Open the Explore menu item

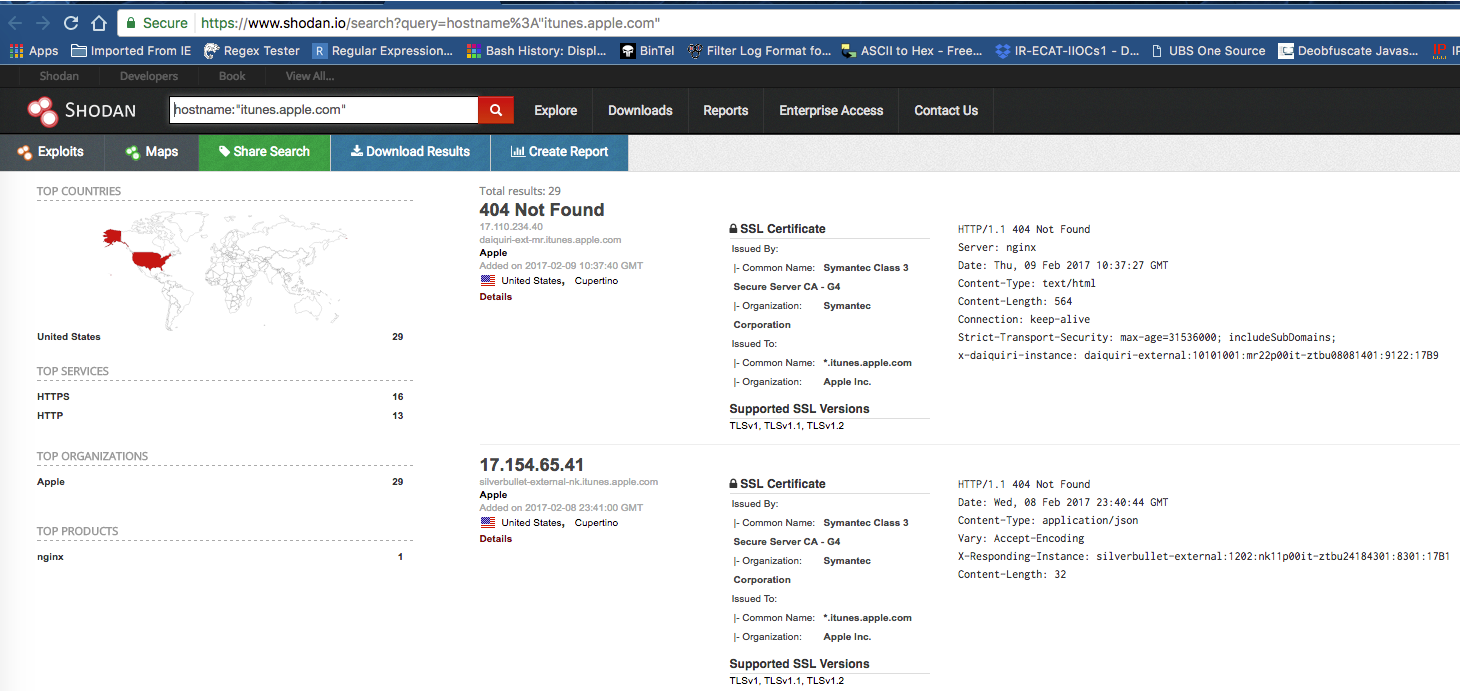555,111
